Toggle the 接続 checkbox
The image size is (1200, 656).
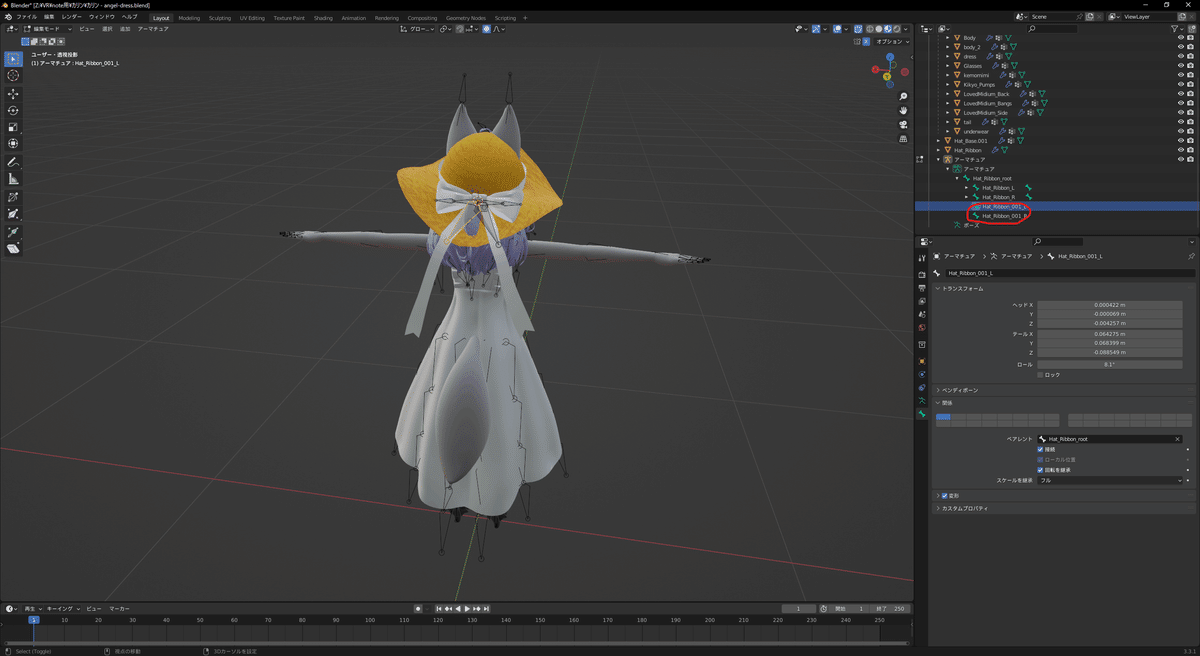pos(1040,449)
